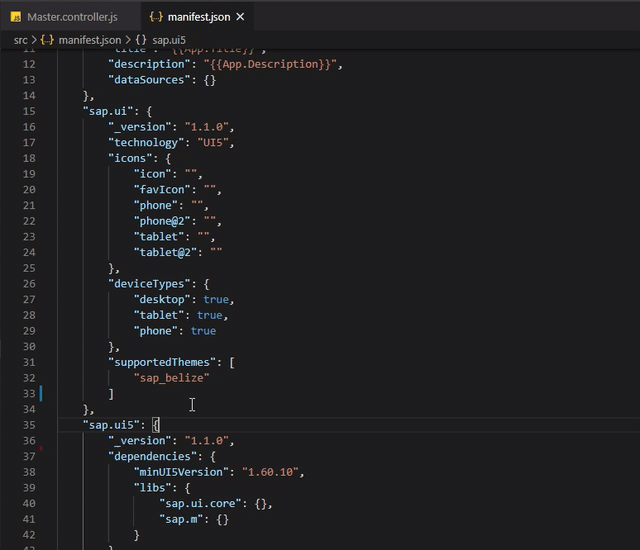Viewport: 640px width, 550px height.
Task: Open the sap.ui5 breadcrumb symbol
Action: point(169,40)
